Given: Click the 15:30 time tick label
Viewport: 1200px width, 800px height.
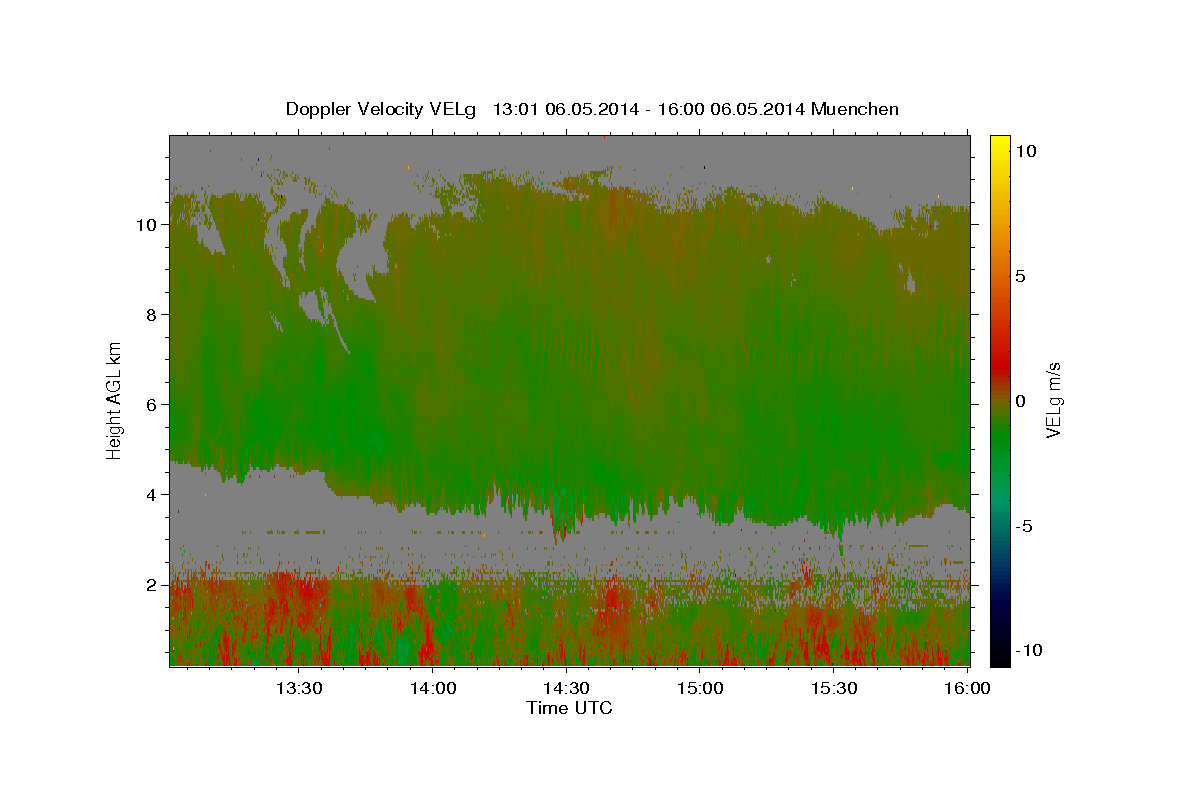Looking at the screenshot, I should click(833, 688).
